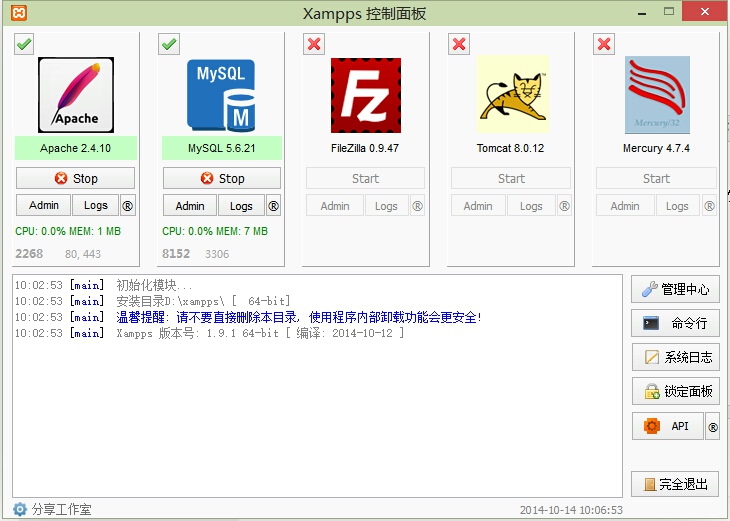The height and width of the screenshot is (521, 730).
Task: Click the 2014-10-14 10:06:53 timestamp
Action: tap(571, 510)
